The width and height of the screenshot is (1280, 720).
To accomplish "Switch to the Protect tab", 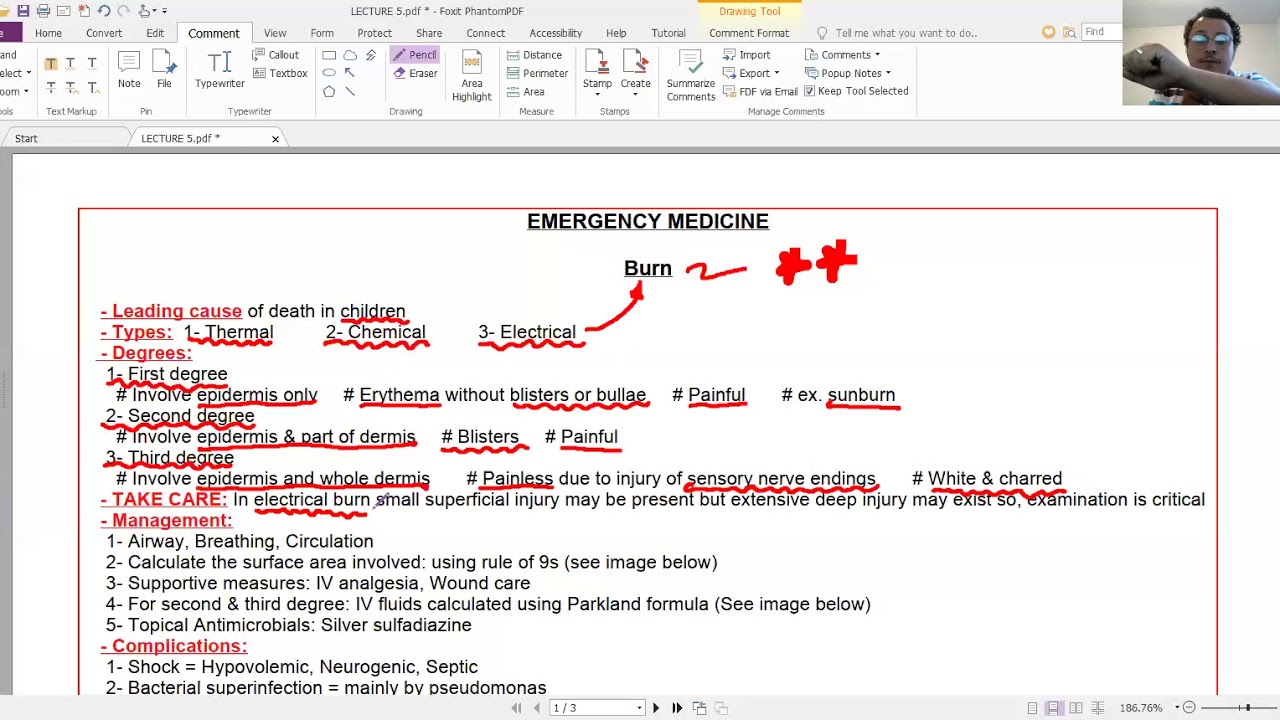I will click(375, 33).
